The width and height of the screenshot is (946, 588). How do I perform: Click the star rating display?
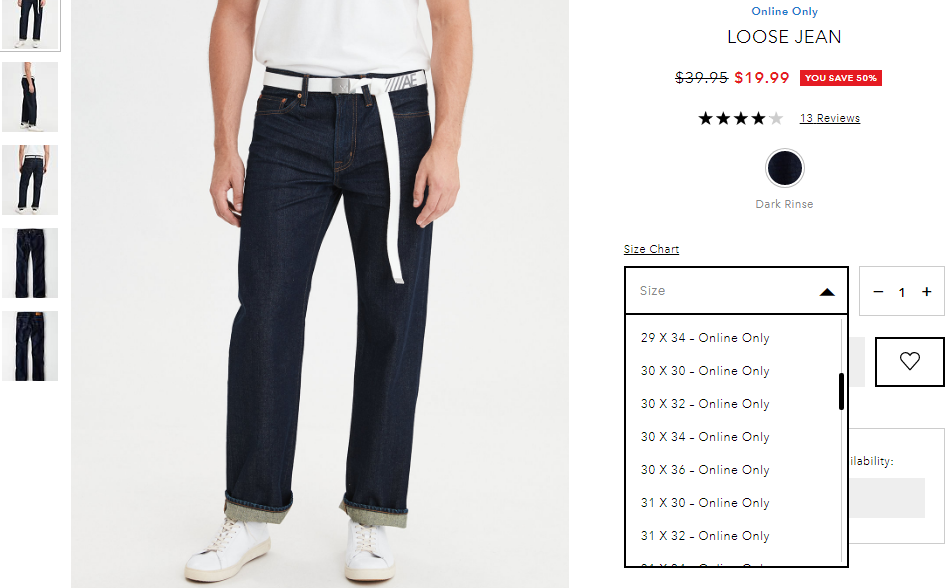pos(740,118)
